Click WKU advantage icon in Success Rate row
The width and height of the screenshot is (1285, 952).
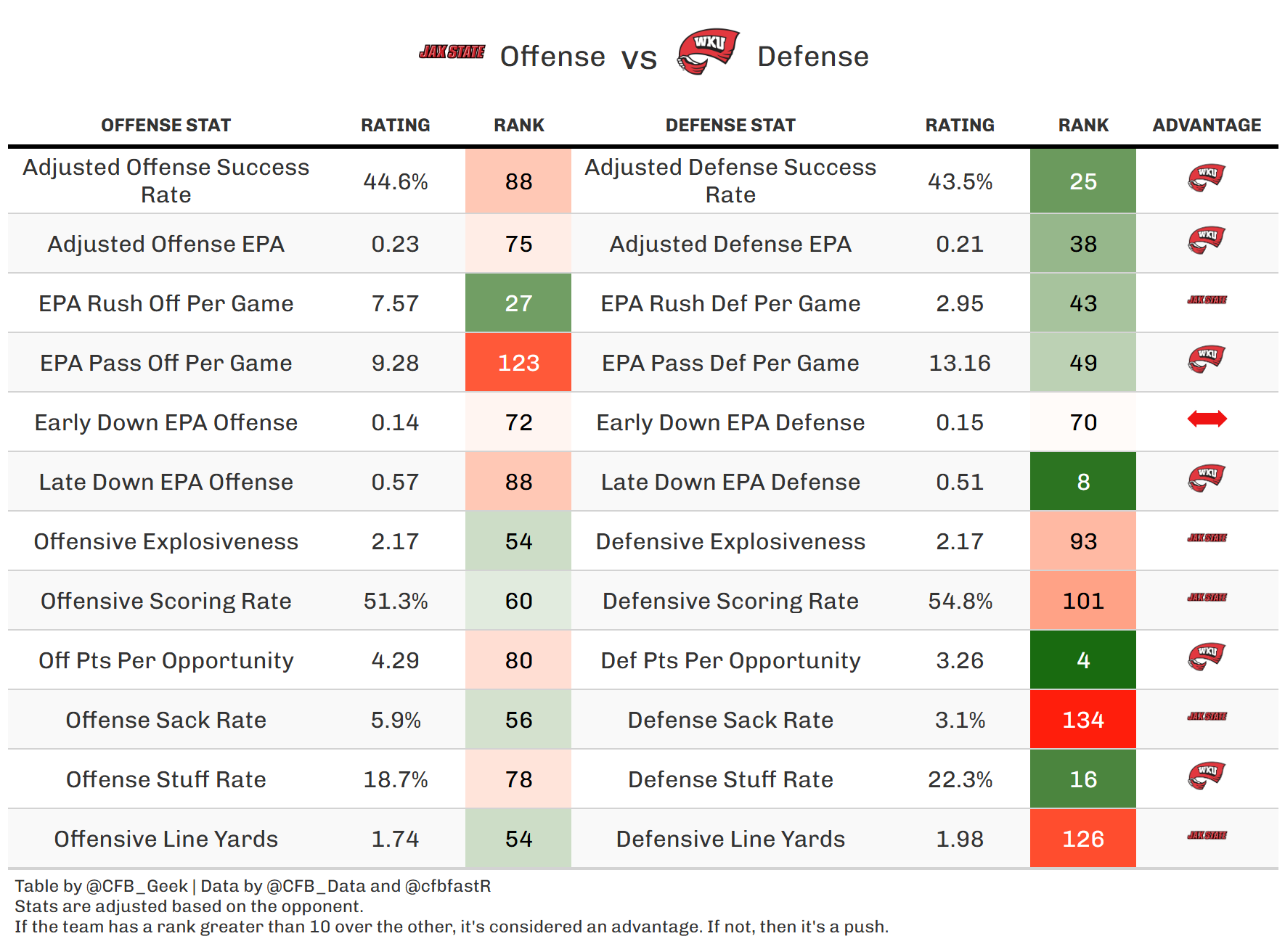pyautogui.click(x=1206, y=178)
